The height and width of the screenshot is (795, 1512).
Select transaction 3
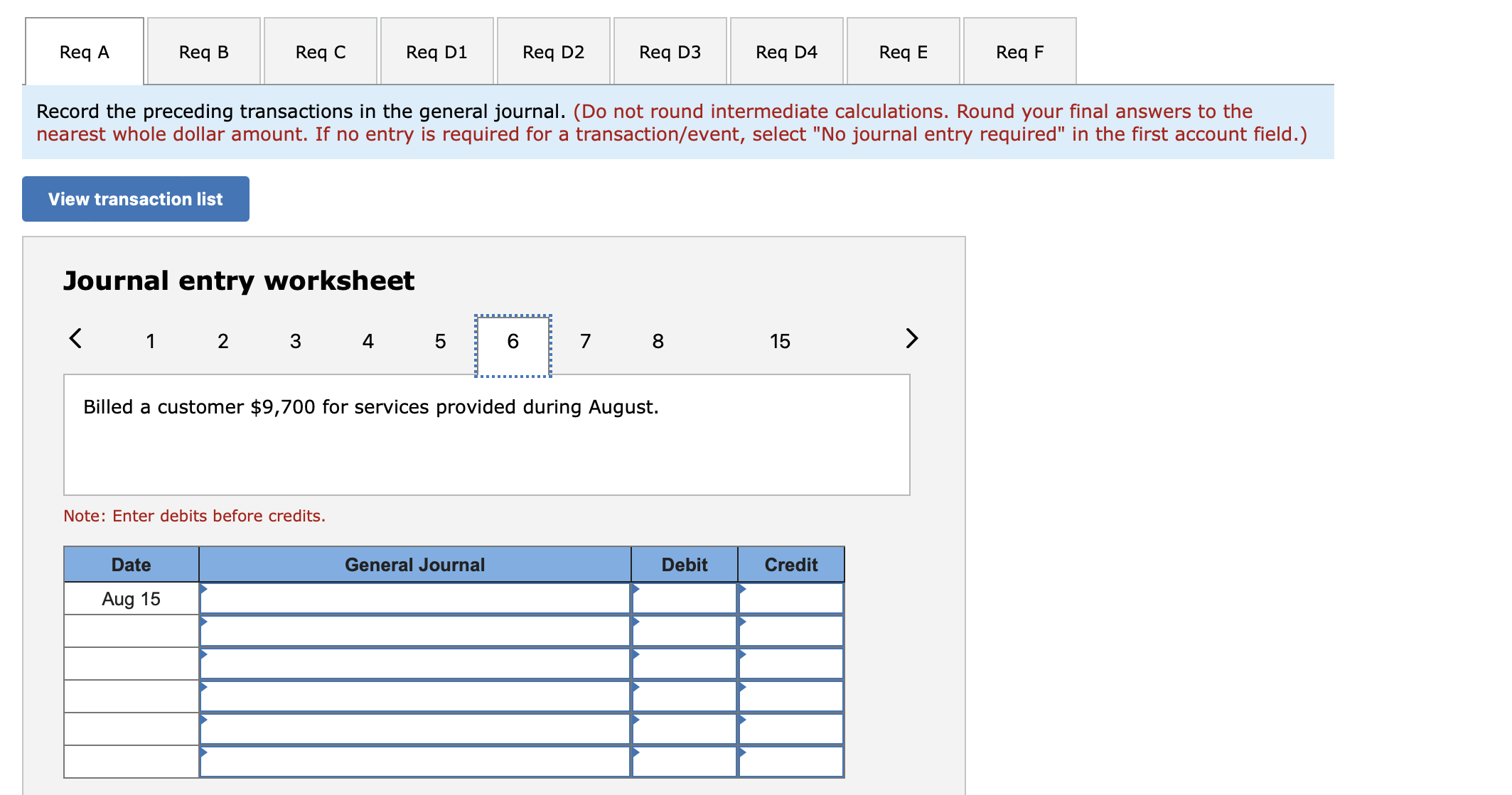[295, 341]
